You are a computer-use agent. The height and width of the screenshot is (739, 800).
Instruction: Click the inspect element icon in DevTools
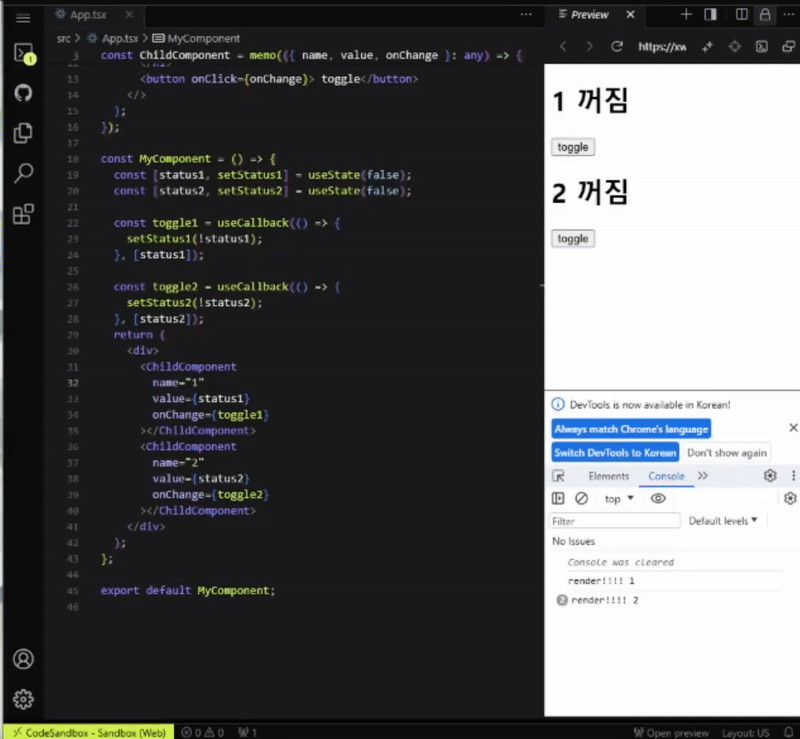pos(559,476)
